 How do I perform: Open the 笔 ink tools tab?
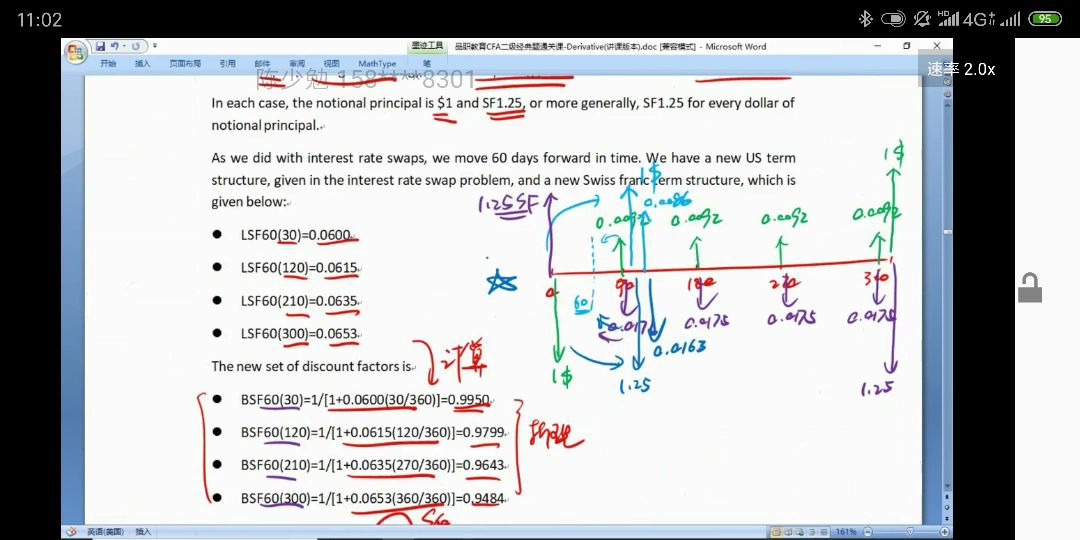(x=427, y=63)
